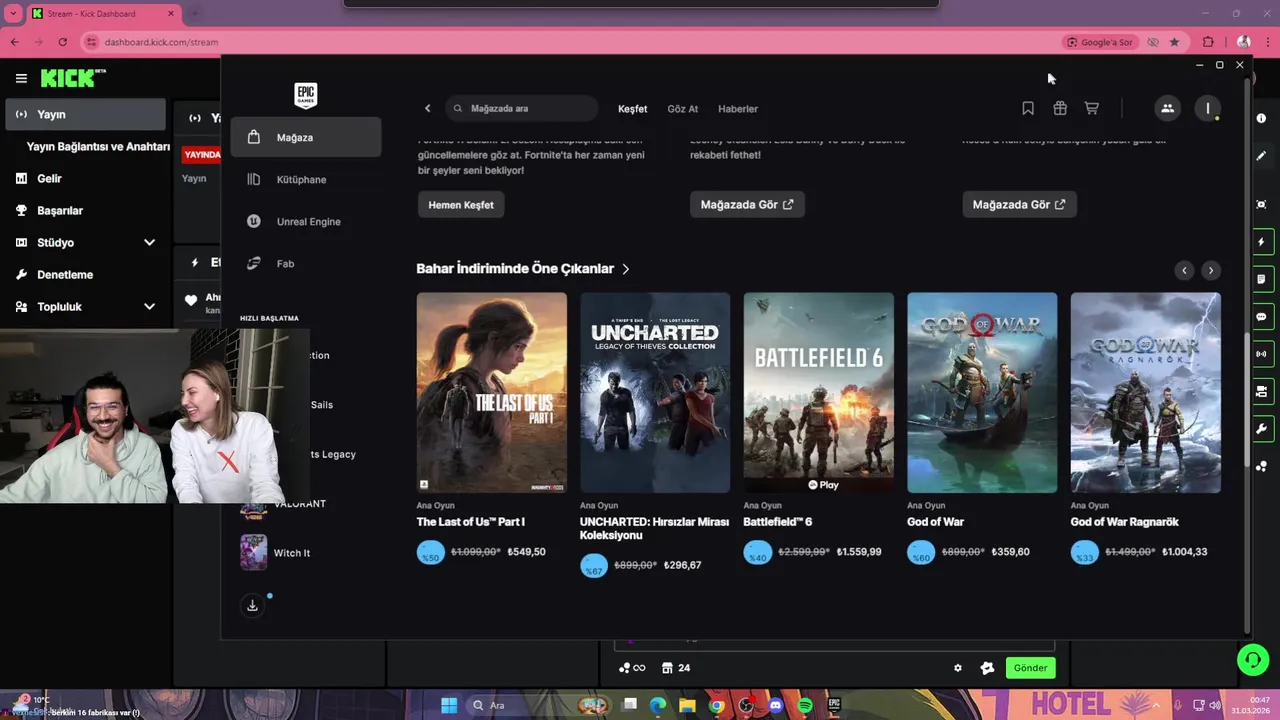The height and width of the screenshot is (720, 1280).
Task: Click Kick pencil edit icon
Action: (1261, 156)
